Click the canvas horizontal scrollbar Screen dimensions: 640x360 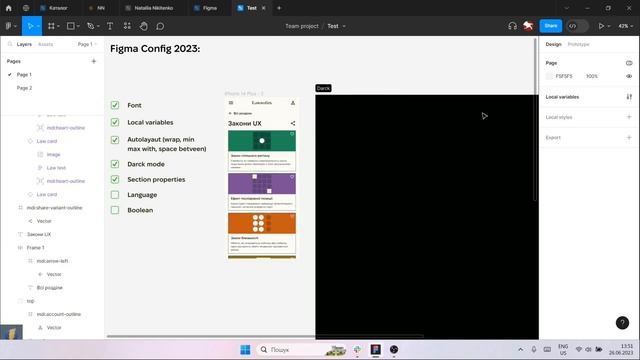tap(265, 336)
